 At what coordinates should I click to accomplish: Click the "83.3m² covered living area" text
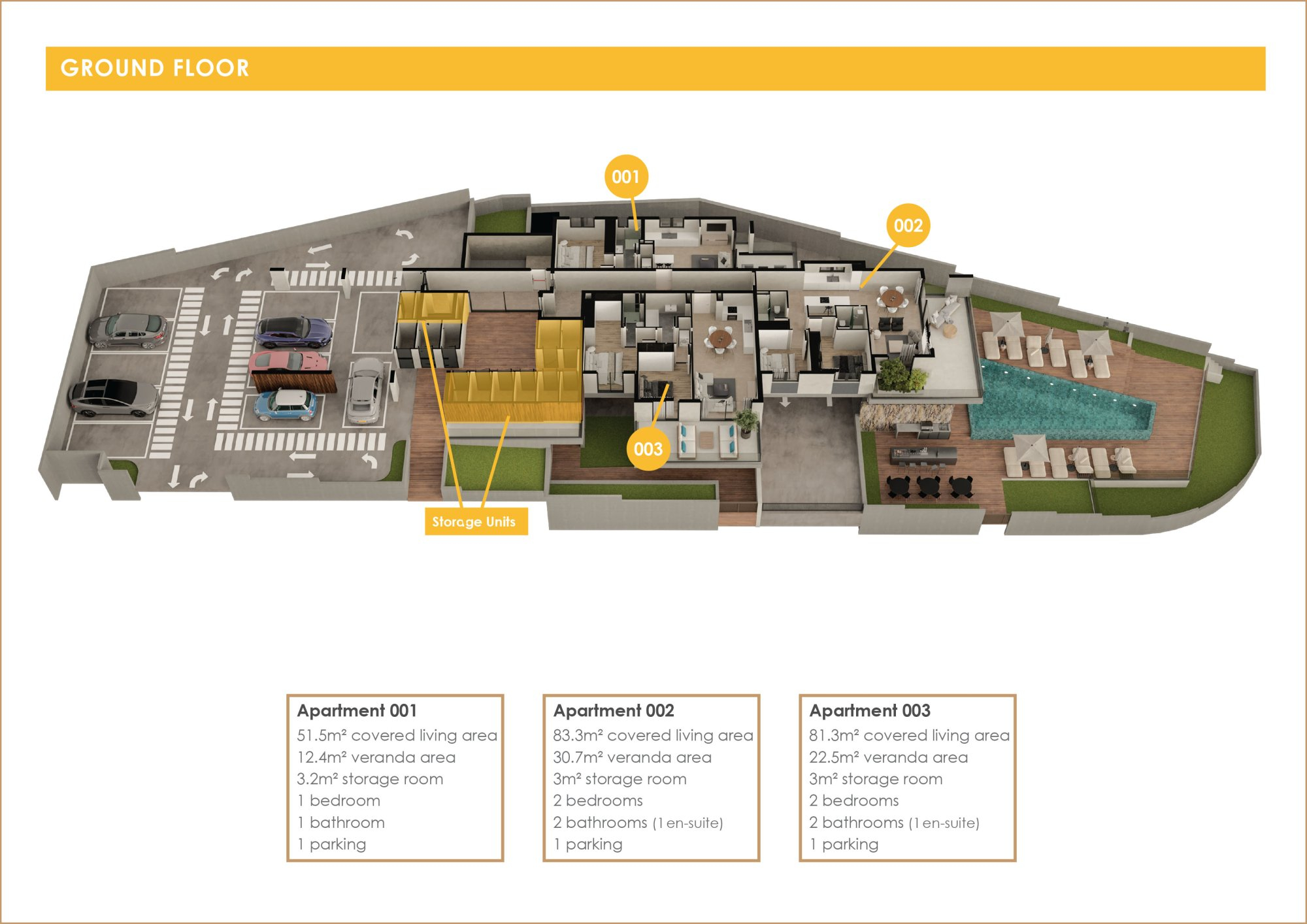653,735
